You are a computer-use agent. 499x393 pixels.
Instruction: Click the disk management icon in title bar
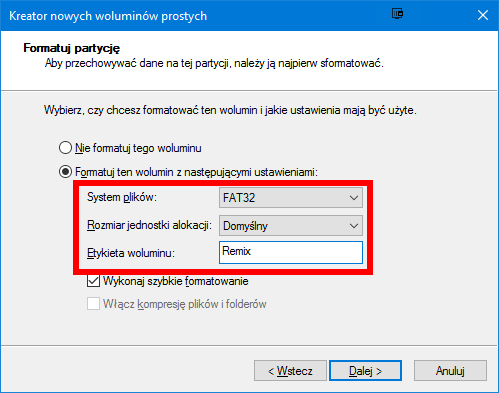397,14
